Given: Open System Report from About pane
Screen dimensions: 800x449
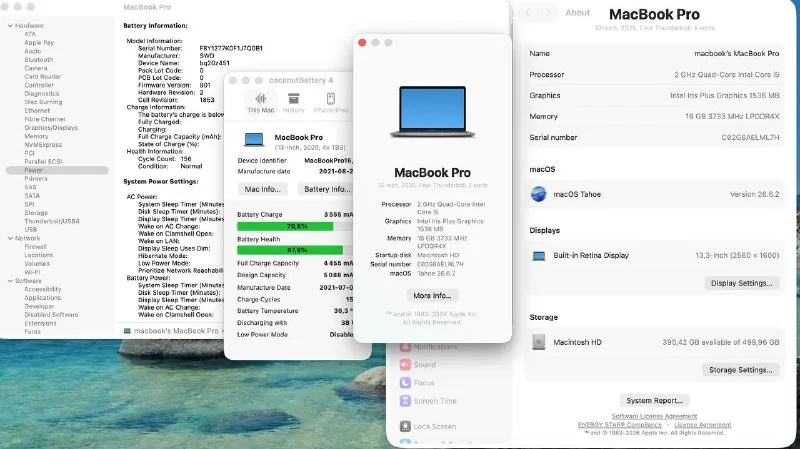Looking at the screenshot, I should click(655, 401).
